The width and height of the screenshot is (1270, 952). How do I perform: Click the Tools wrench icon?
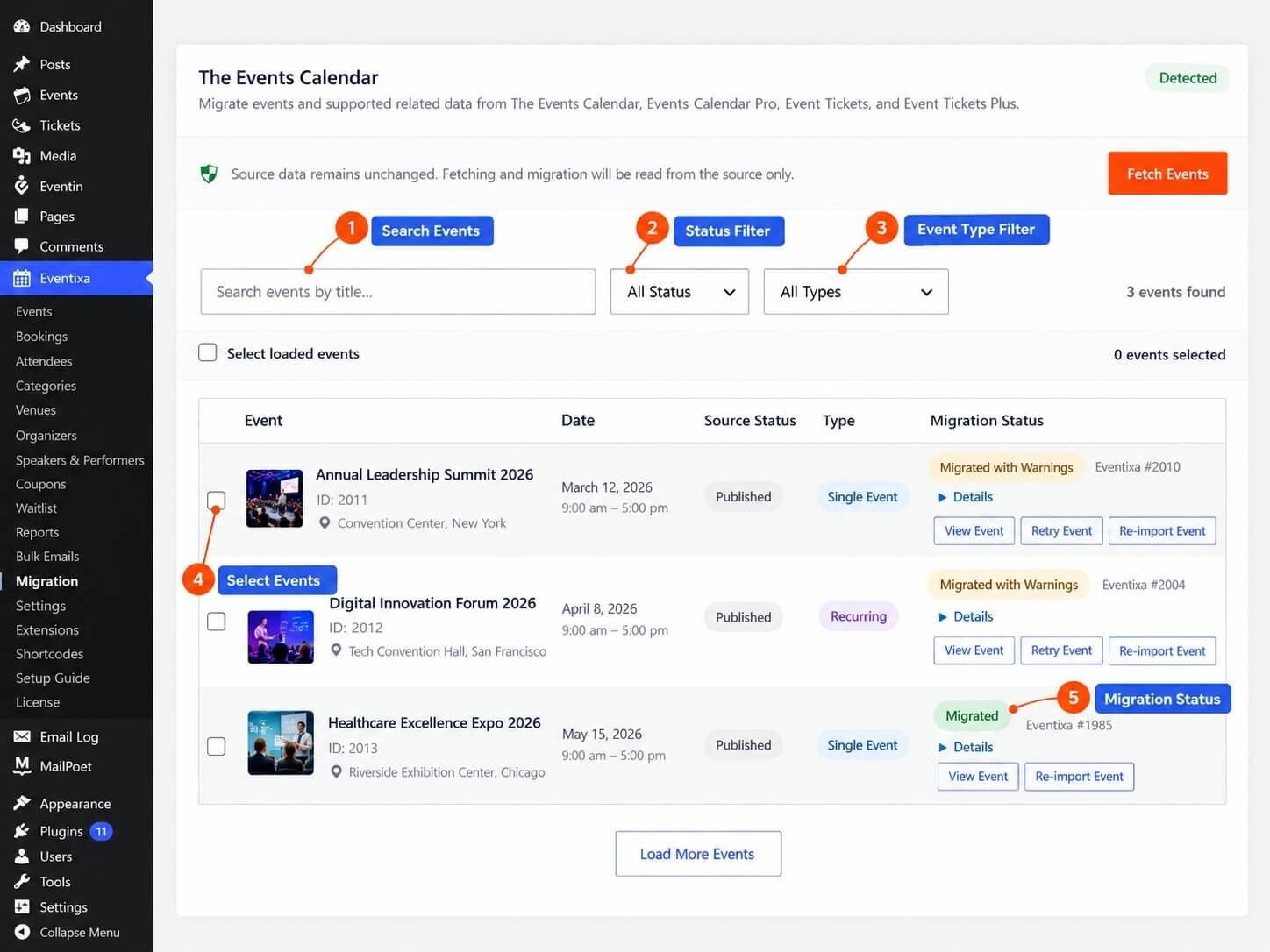(x=22, y=882)
